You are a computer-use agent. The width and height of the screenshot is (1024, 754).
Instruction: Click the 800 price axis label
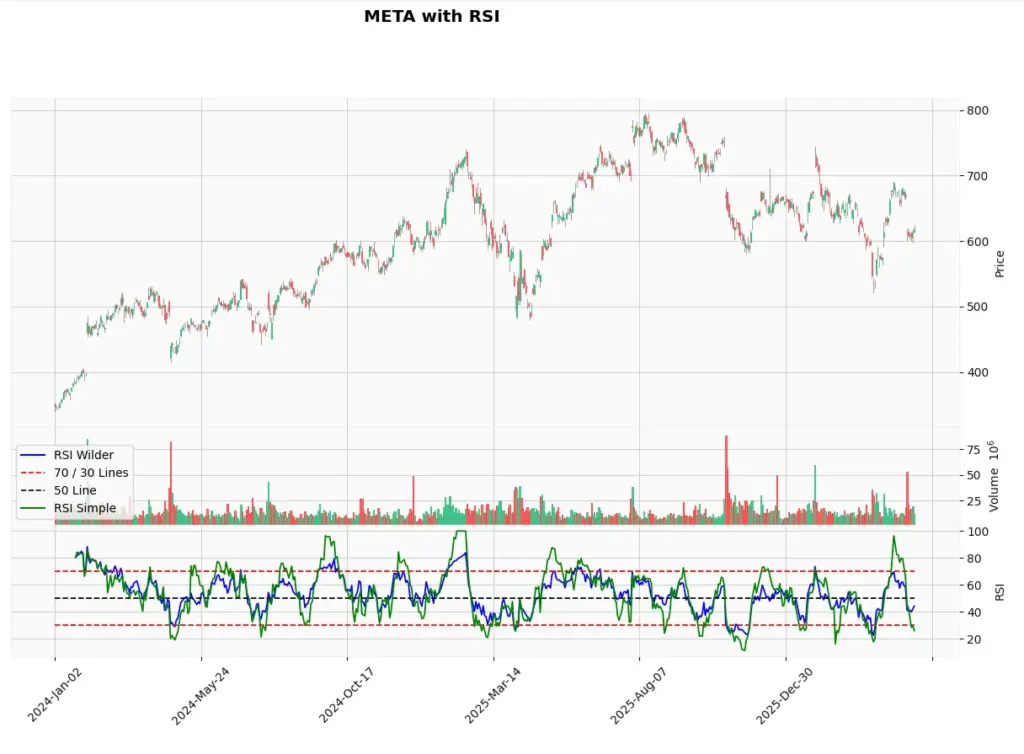pos(978,110)
